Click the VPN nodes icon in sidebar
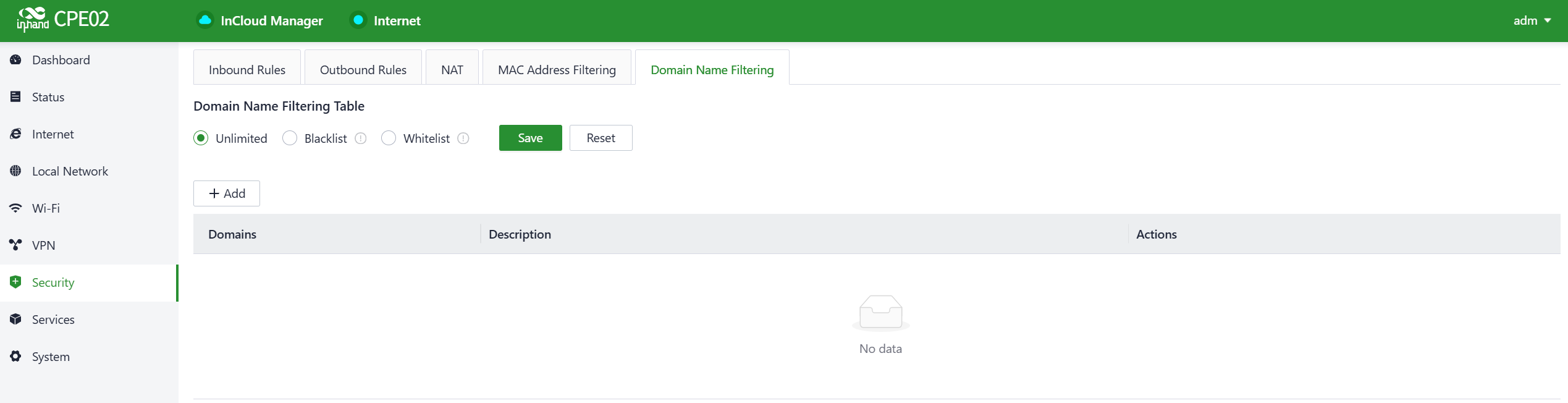1568x403 pixels. [16, 245]
